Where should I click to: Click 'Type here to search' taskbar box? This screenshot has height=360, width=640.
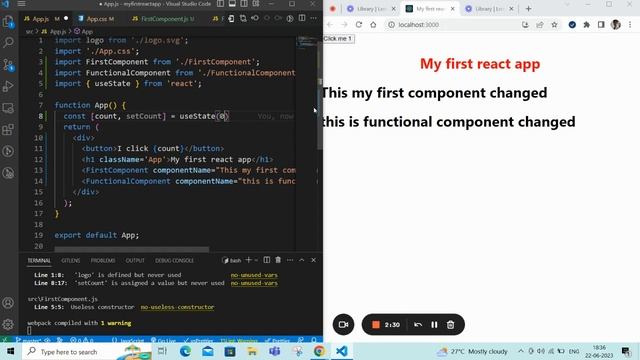coord(86,351)
